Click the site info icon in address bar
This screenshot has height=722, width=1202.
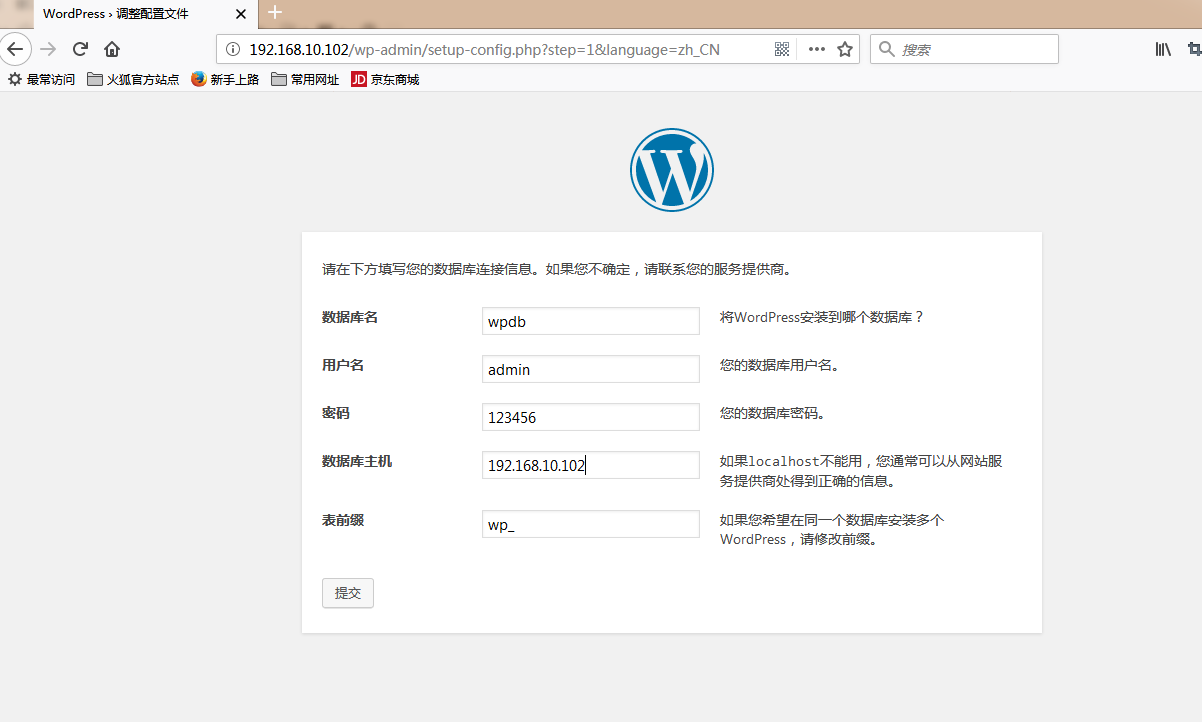click(x=233, y=49)
